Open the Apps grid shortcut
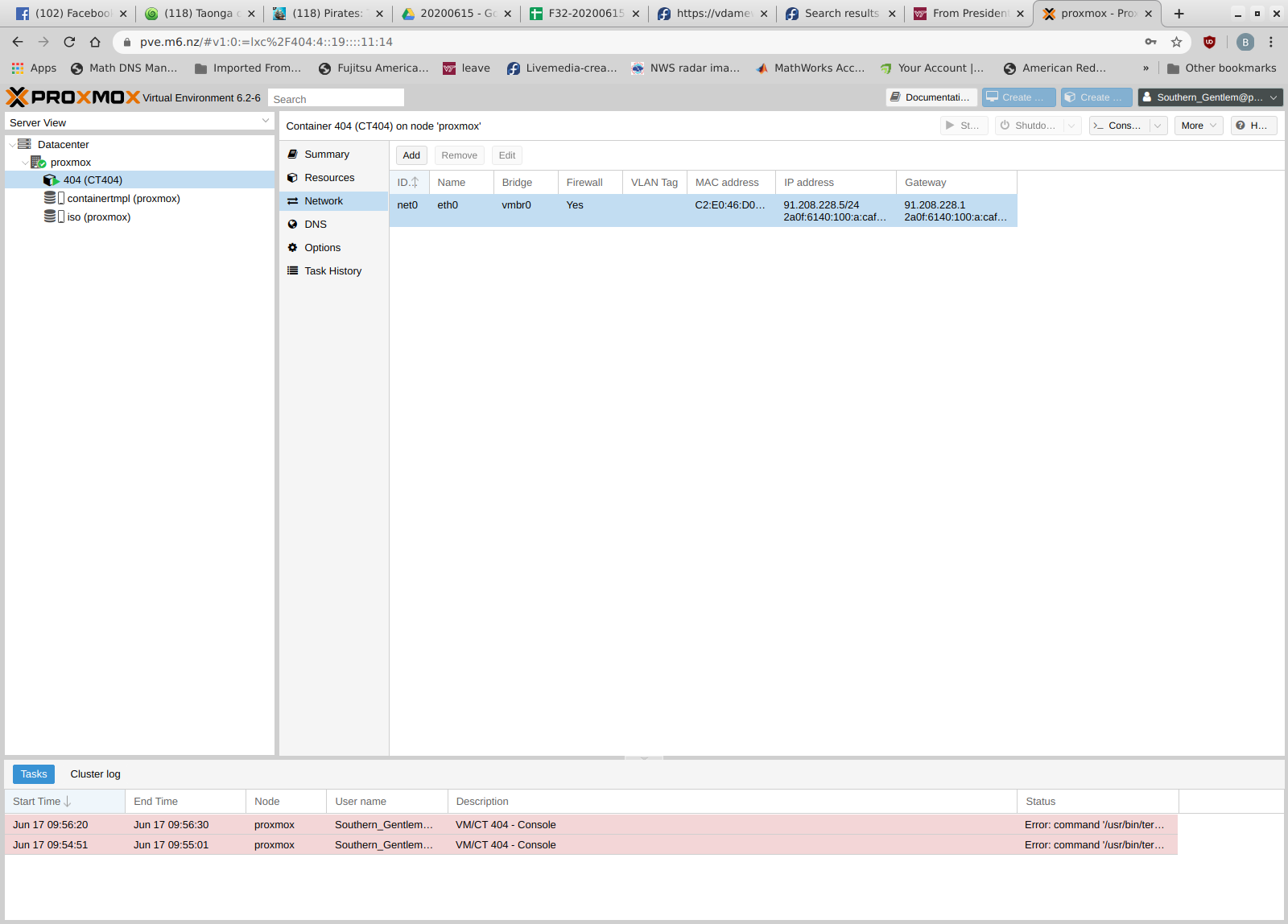This screenshot has height=924, width=1288. (x=34, y=68)
